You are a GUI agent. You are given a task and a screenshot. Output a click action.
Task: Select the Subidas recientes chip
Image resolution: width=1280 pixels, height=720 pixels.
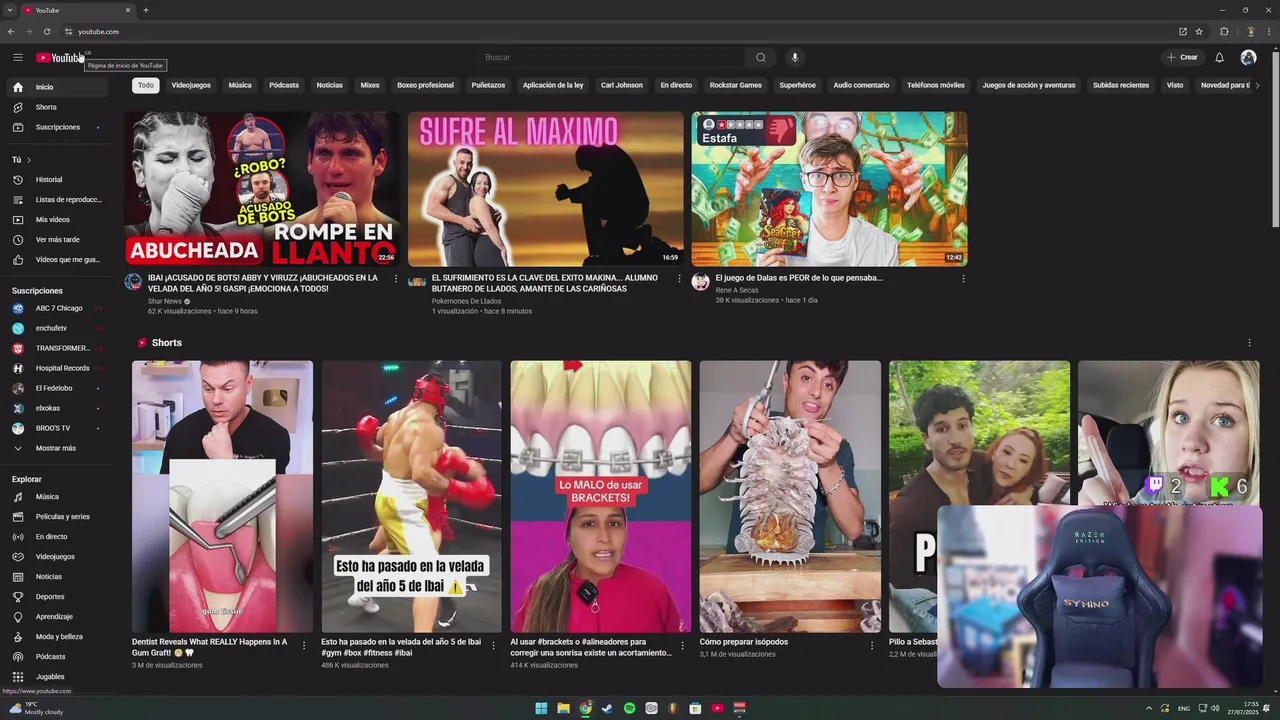1121,85
